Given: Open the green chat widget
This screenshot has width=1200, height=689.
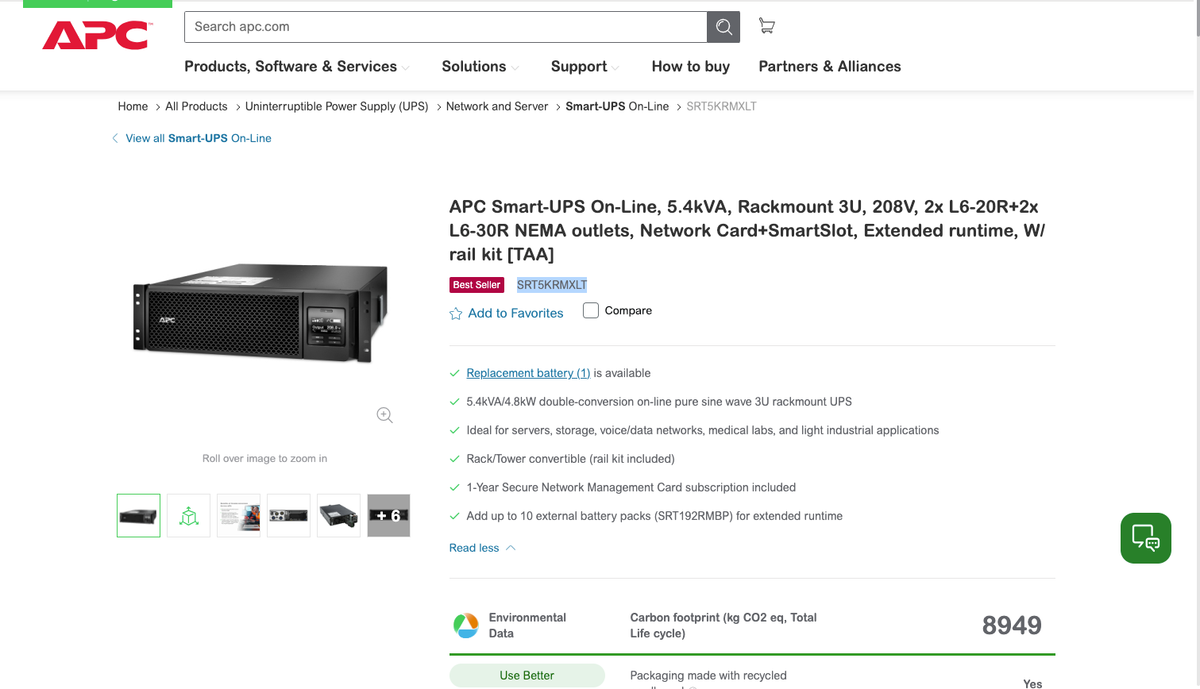Looking at the screenshot, I should pyautogui.click(x=1145, y=538).
